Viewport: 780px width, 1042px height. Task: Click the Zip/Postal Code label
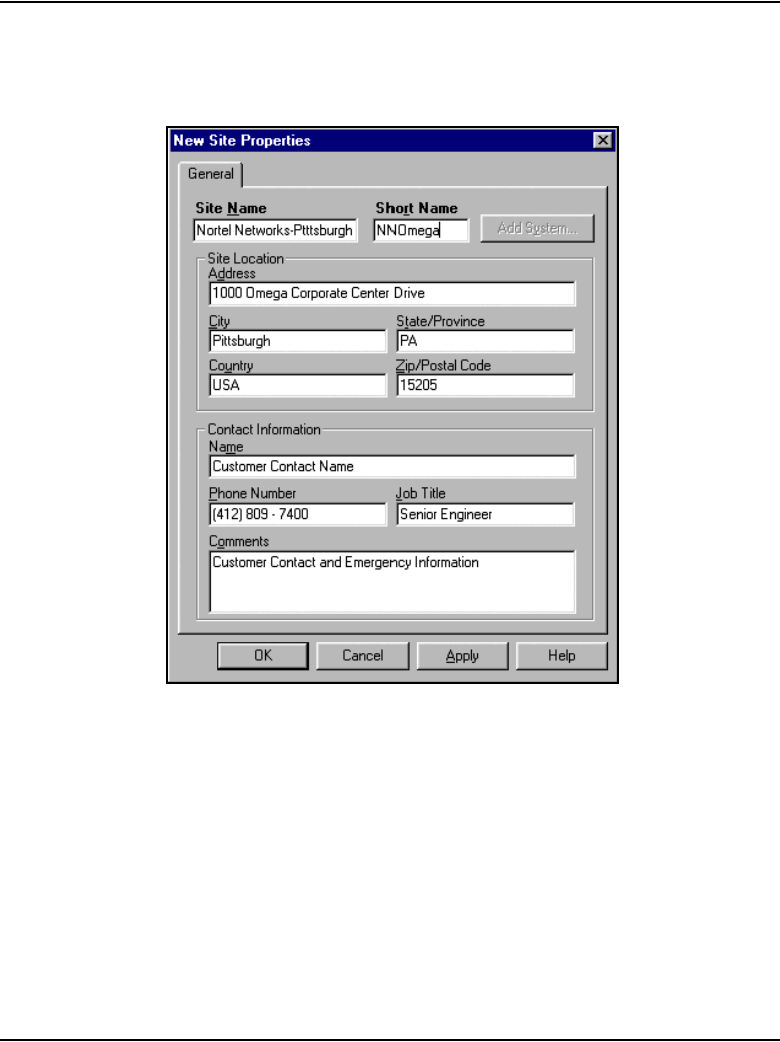click(x=443, y=365)
